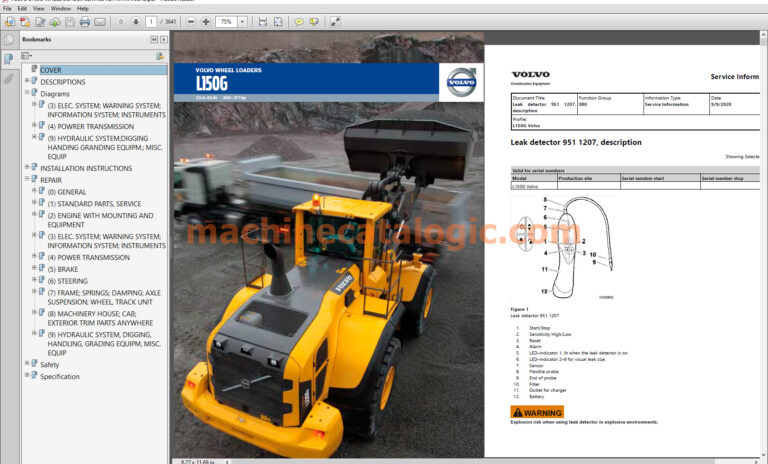Expand the DESCRIPTIONS bookmark
768x464 pixels.
[27, 80]
